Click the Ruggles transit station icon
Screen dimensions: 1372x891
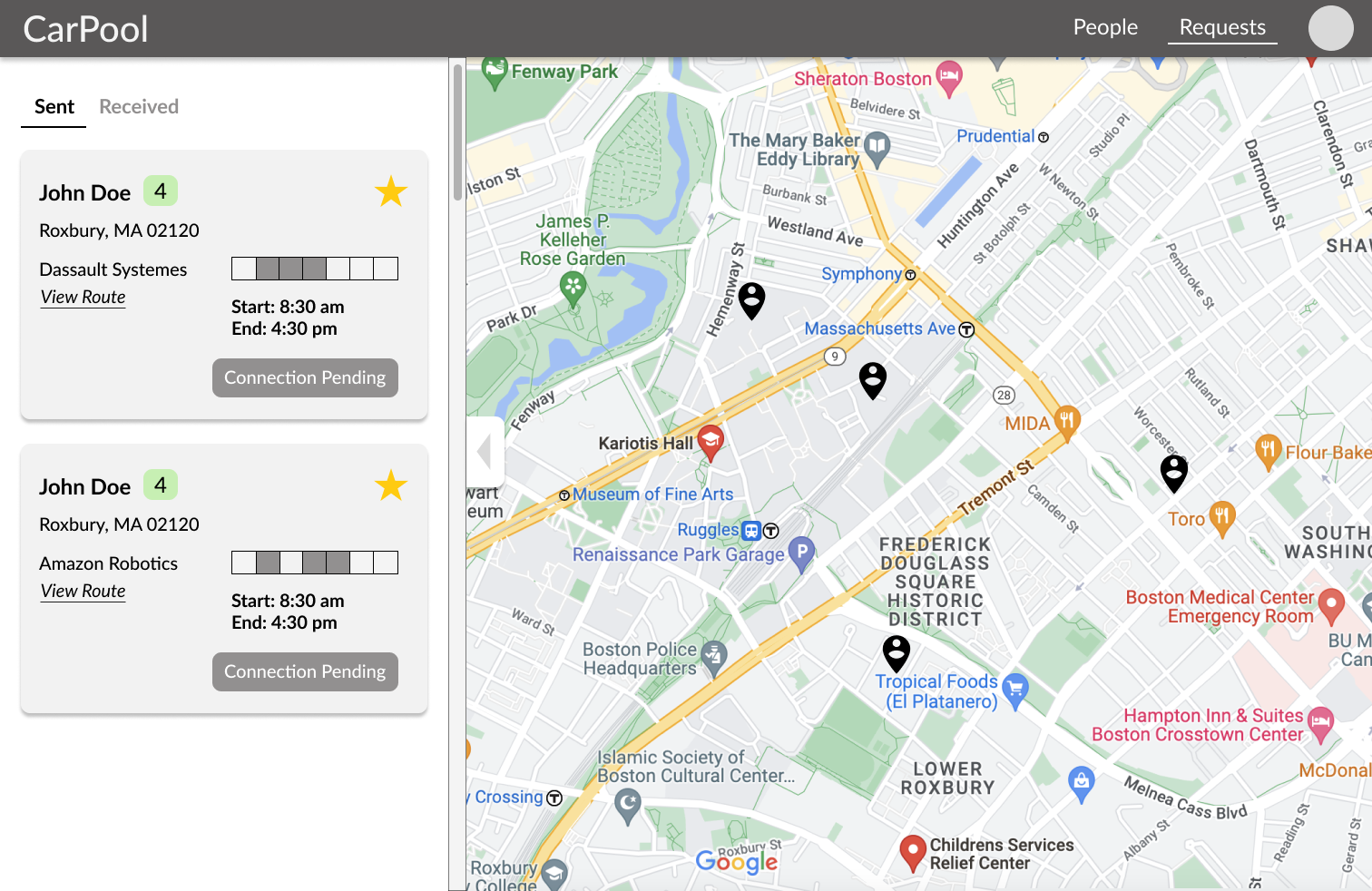[751, 531]
